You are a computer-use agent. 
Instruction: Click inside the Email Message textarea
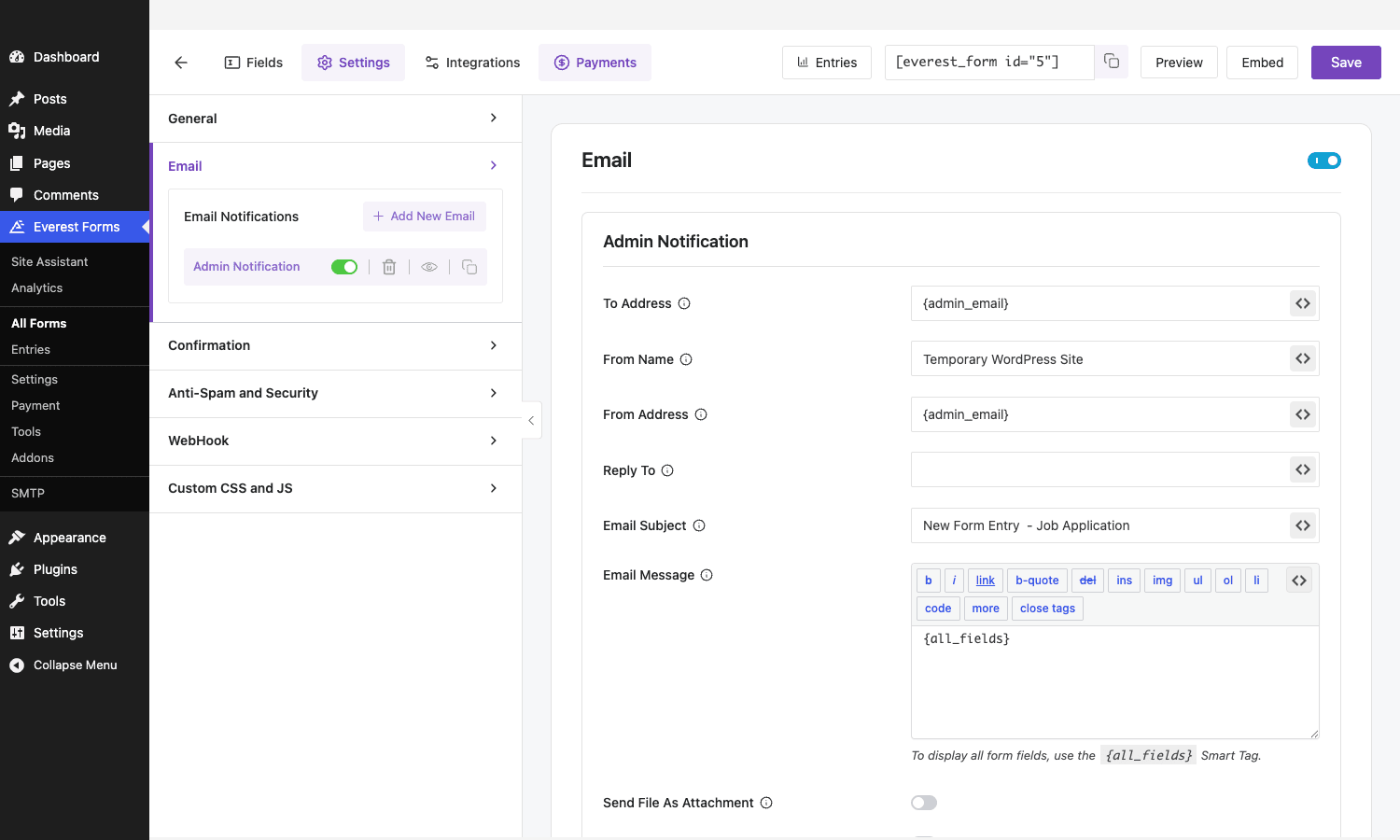1115,682
